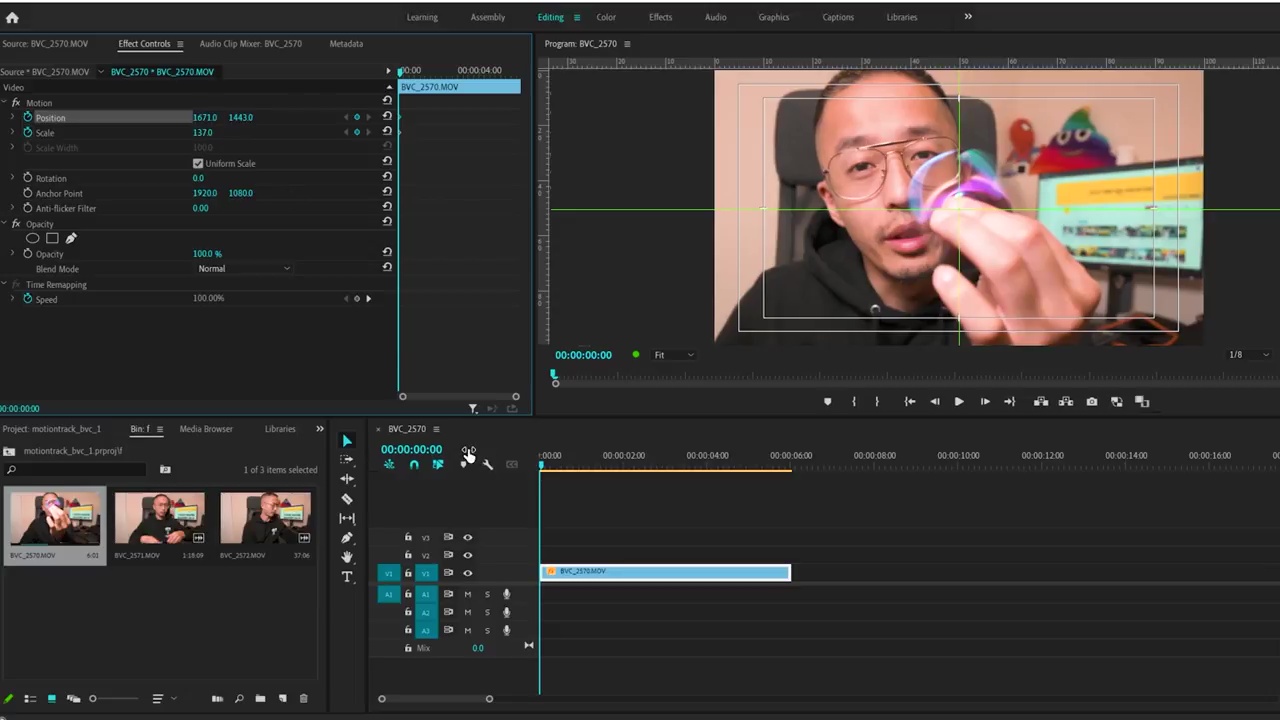Toggle the Snap magnet icon in timeline
Screen dimensions: 1280x720
point(415,464)
